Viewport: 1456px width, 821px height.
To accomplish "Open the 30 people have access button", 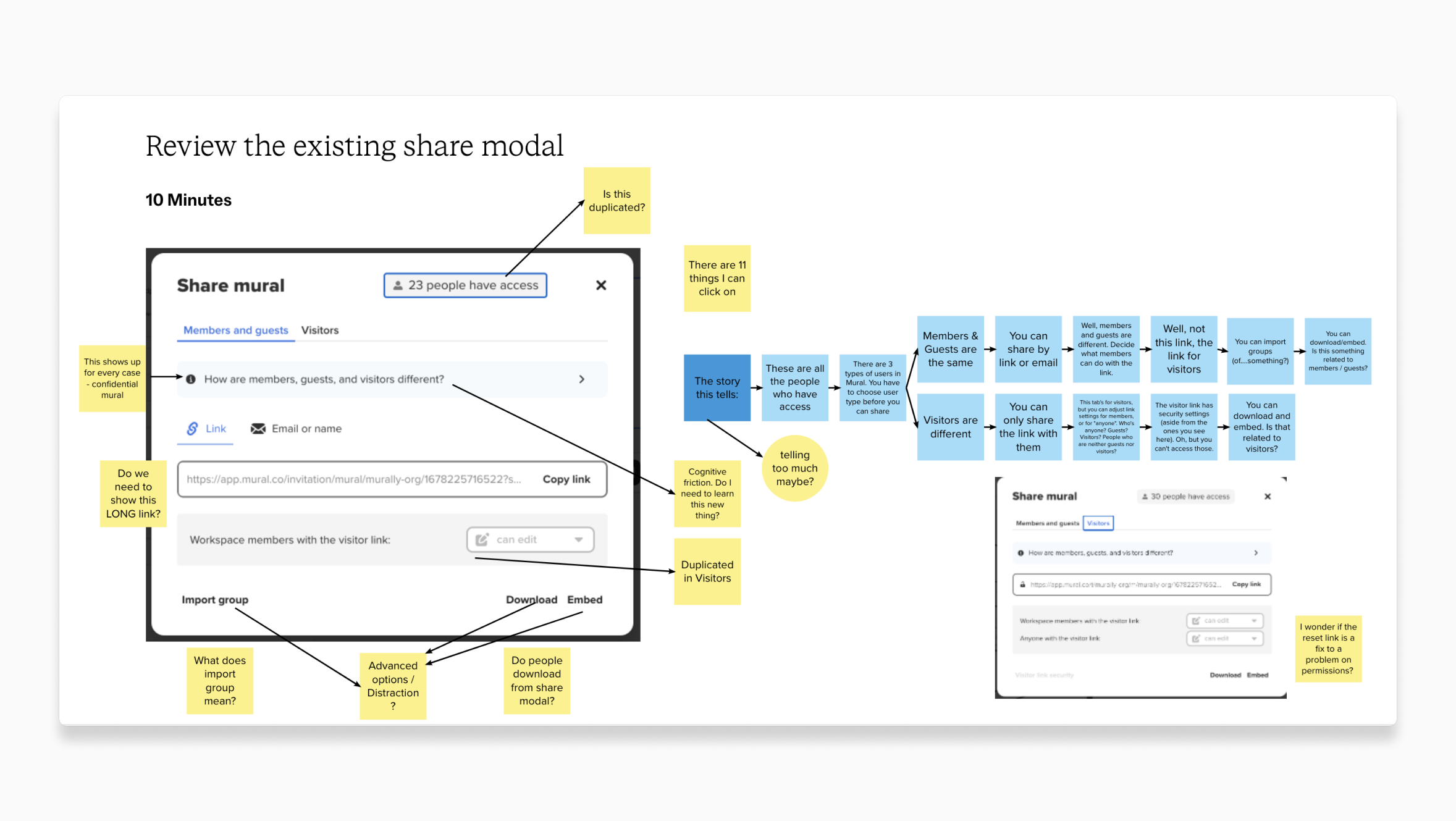I will [x=1185, y=497].
